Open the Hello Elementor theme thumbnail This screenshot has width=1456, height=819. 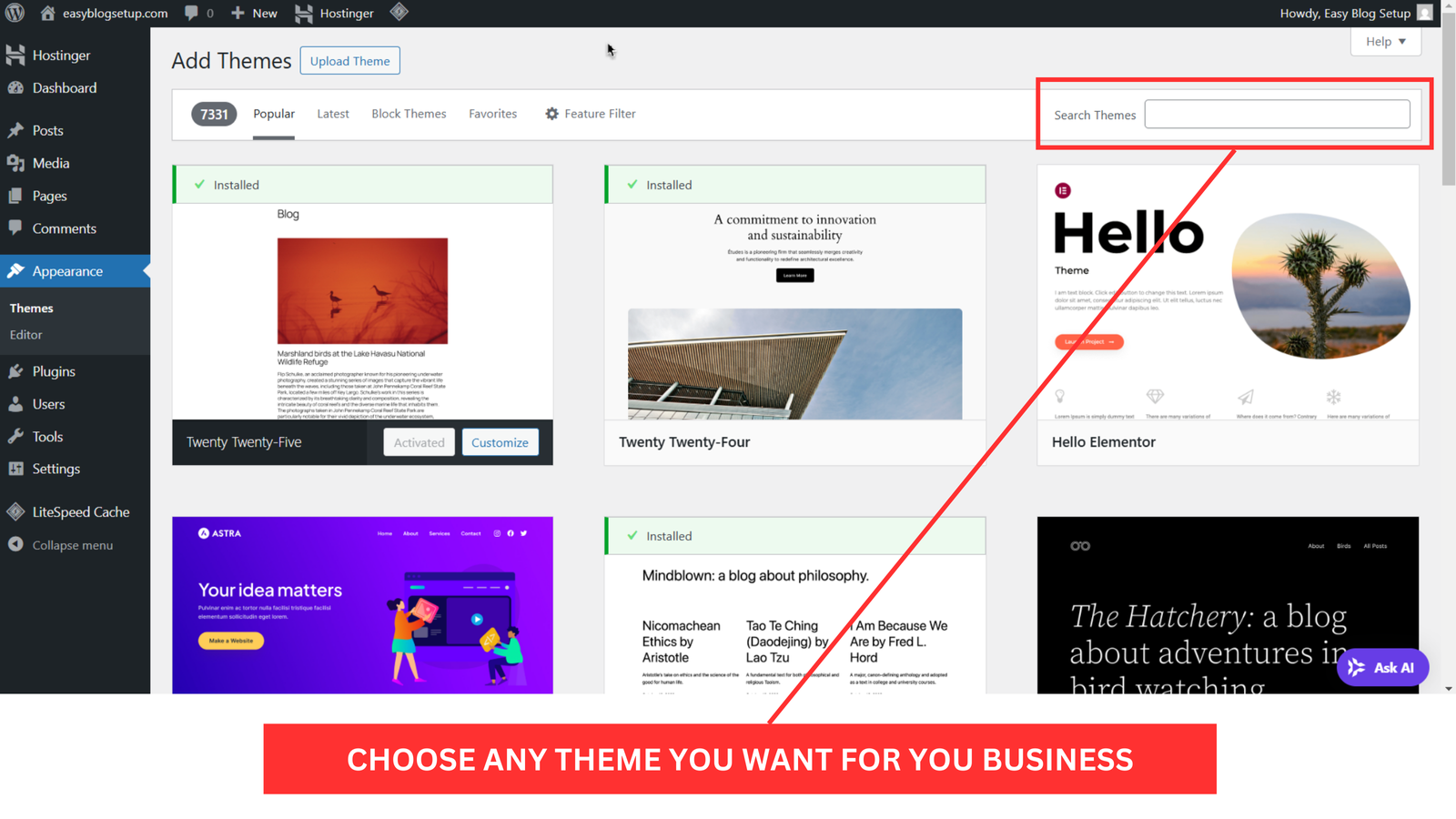pos(1228,292)
